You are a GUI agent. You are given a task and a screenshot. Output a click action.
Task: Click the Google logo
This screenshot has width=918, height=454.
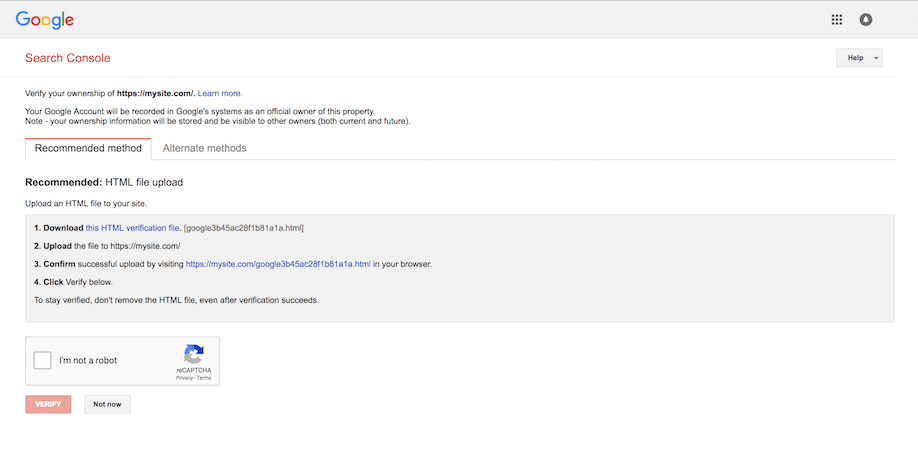44,21
